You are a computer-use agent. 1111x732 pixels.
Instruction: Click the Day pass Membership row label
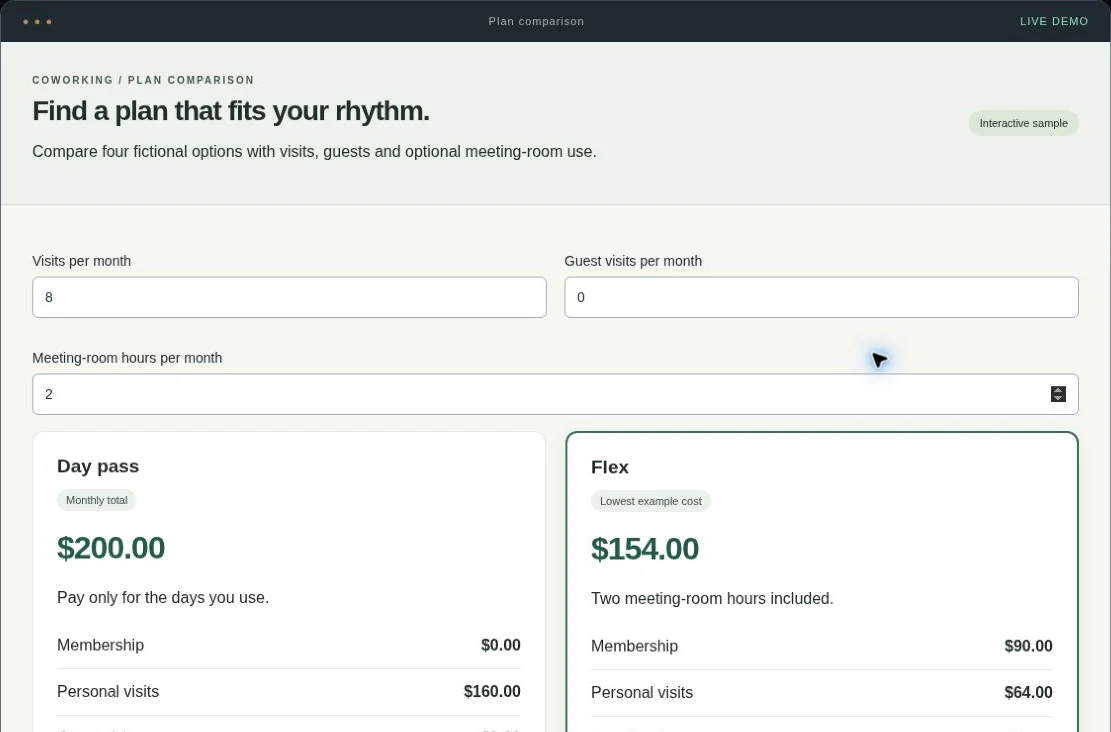tap(101, 645)
